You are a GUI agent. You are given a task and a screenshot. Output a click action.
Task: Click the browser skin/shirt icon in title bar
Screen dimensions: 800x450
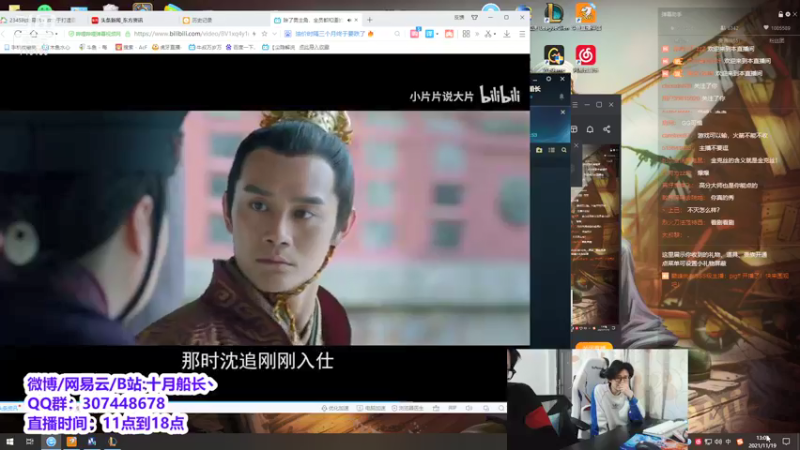click(474, 17)
